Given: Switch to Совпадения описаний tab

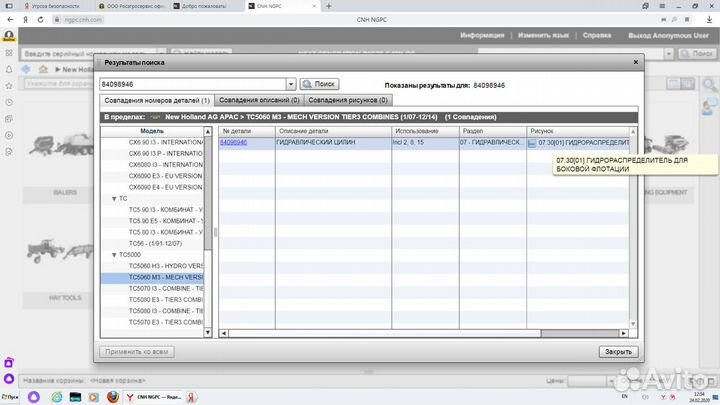Looking at the screenshot, I should coord(259,100).
